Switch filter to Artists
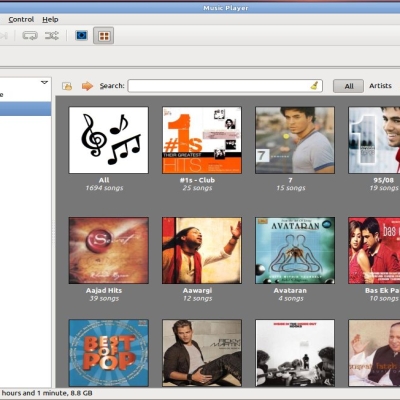This screenshot has height=400, width=400. pos(380,86)
